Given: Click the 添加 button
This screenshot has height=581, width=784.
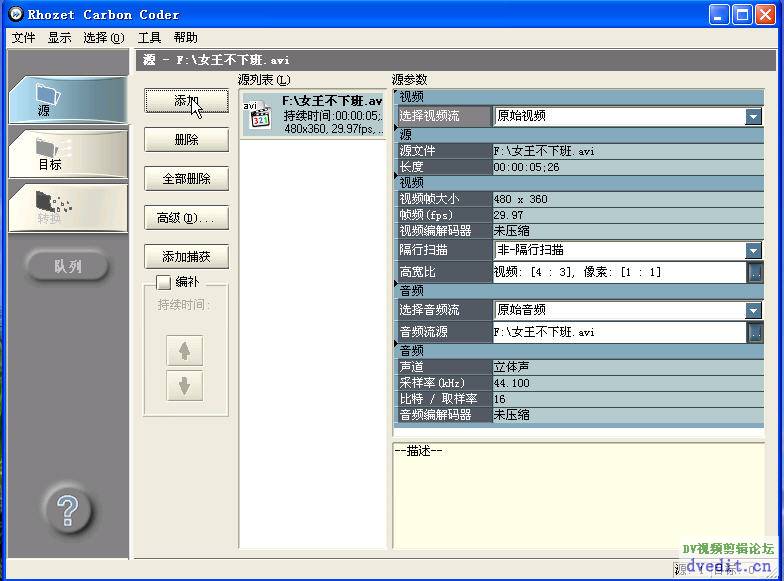Looking at the screenshot, I should (x=186, y=101).
